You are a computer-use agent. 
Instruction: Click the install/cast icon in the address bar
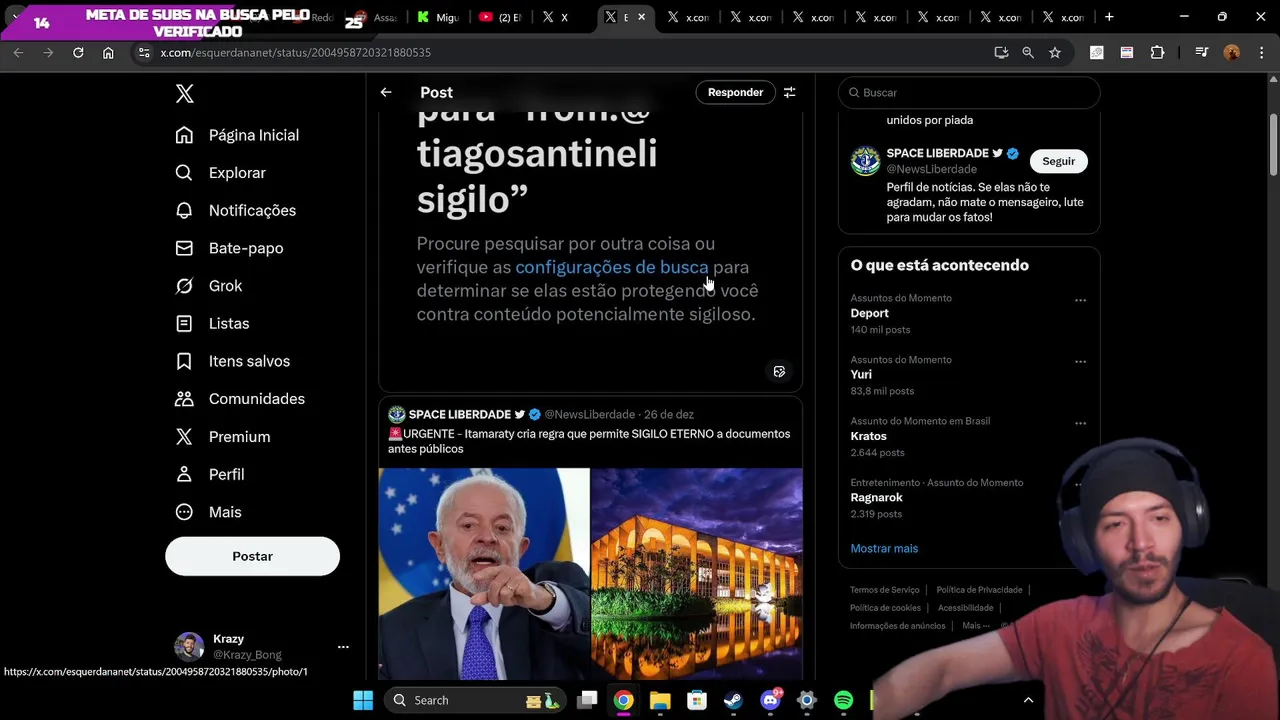[x=1001, y=52]
